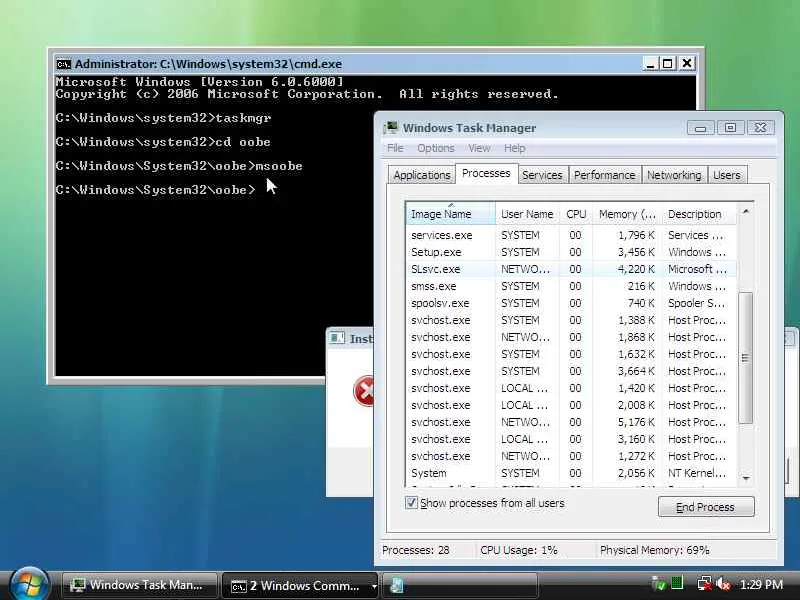Select svchost.exe row using 1,420 K
The image size is (800, 600).
[x=571, y=388]
